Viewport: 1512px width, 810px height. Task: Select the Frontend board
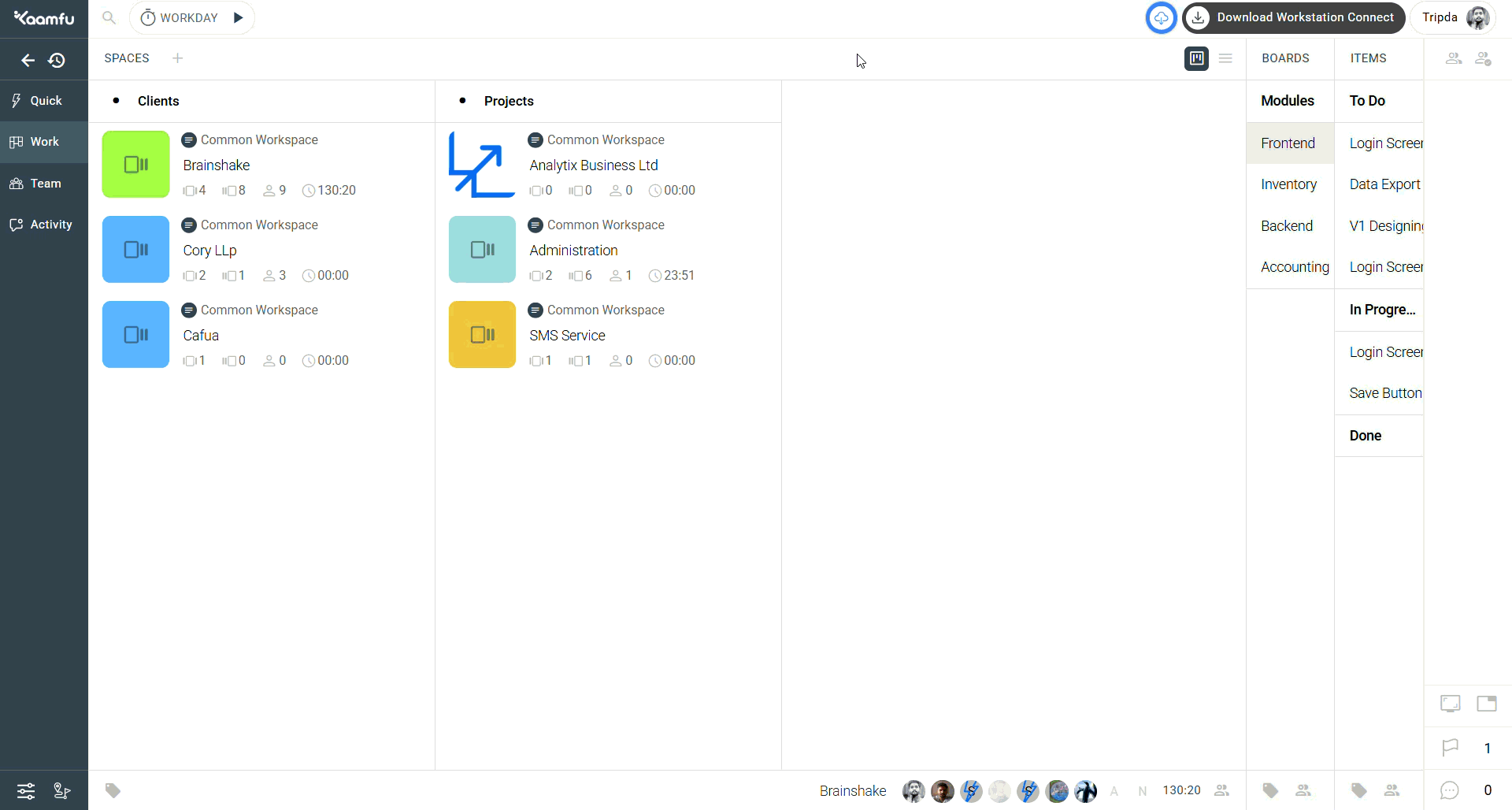pyautogui.click(x=1288, y=143)
